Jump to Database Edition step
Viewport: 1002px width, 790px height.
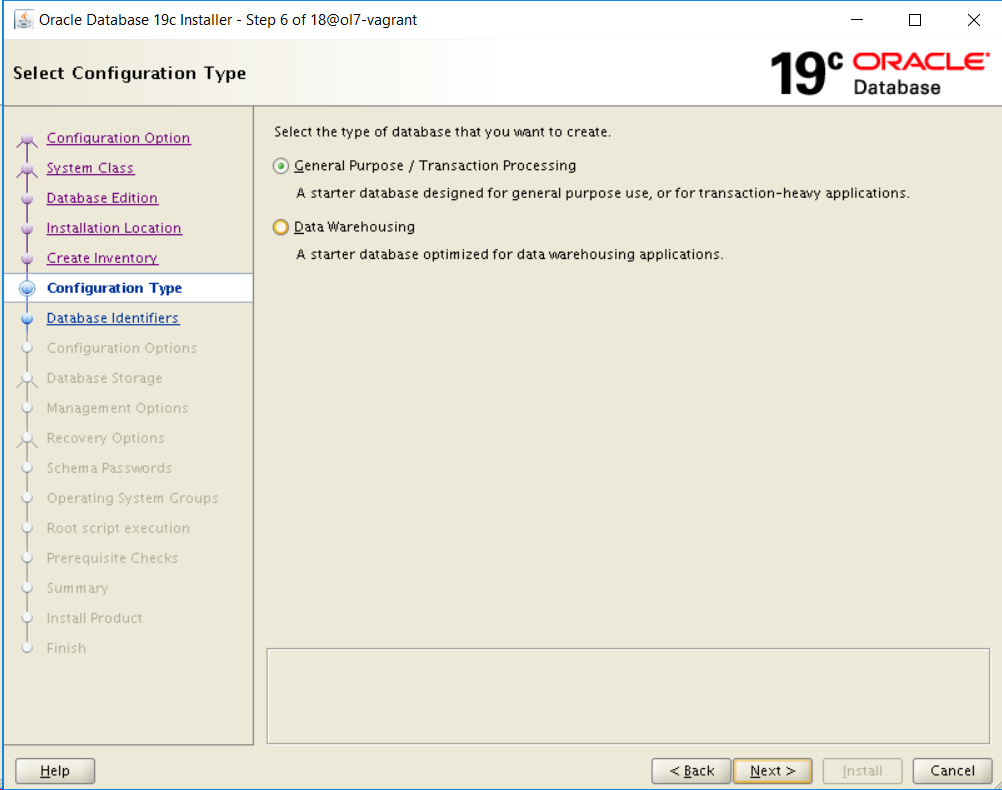click(102, 198)
